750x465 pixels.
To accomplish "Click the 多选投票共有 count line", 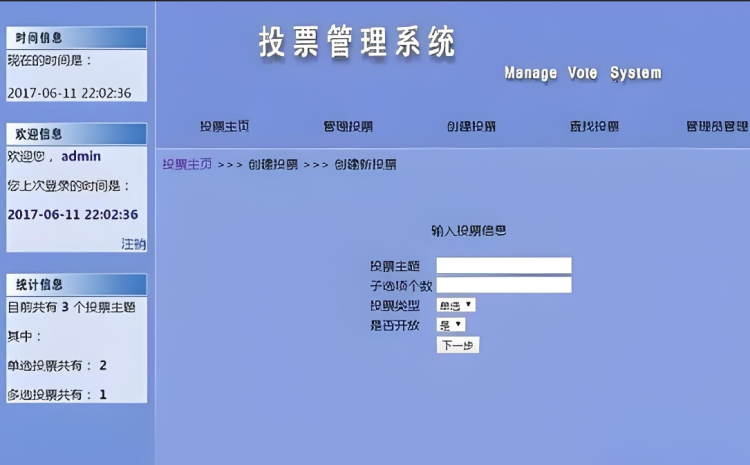I will pos(57,395).
